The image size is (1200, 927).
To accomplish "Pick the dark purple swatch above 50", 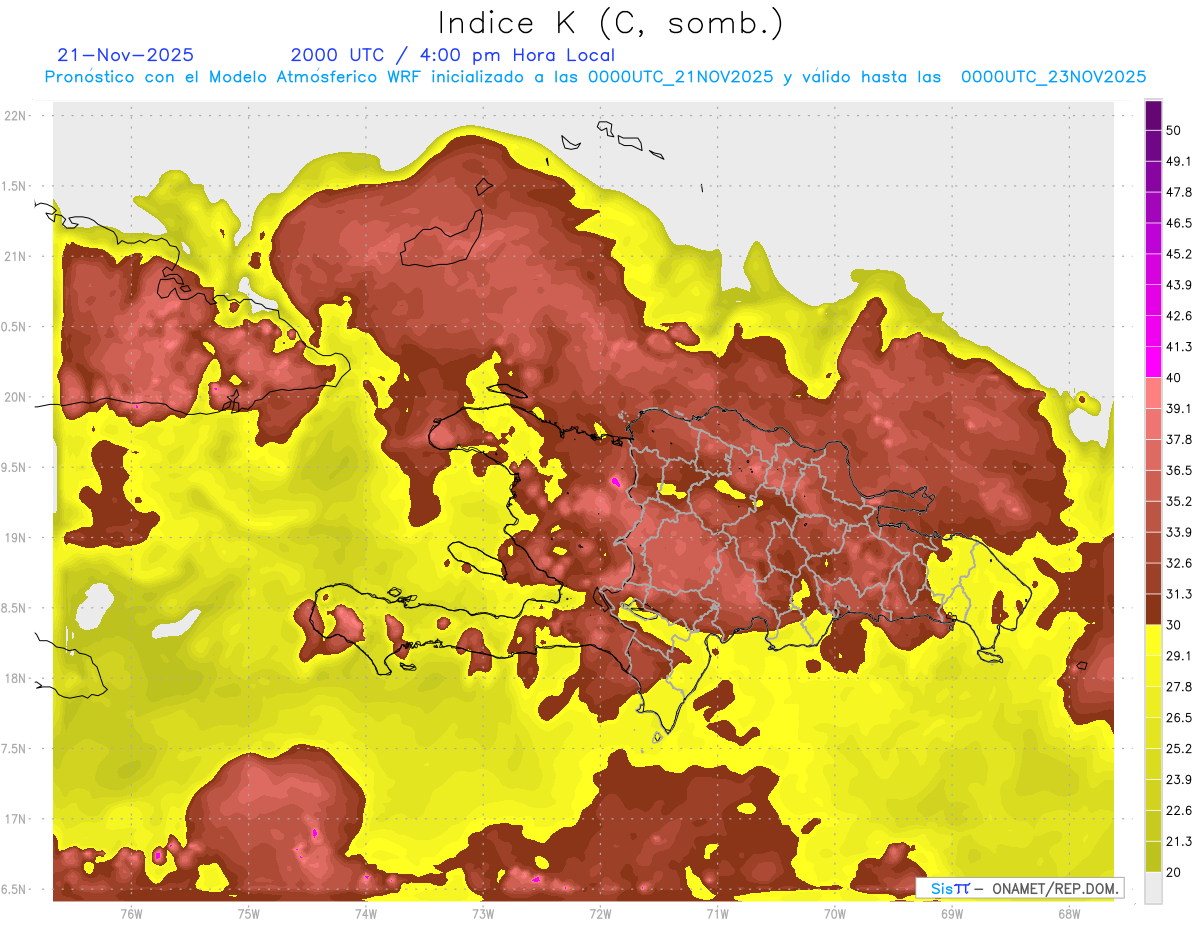I will coord(1153,115).
